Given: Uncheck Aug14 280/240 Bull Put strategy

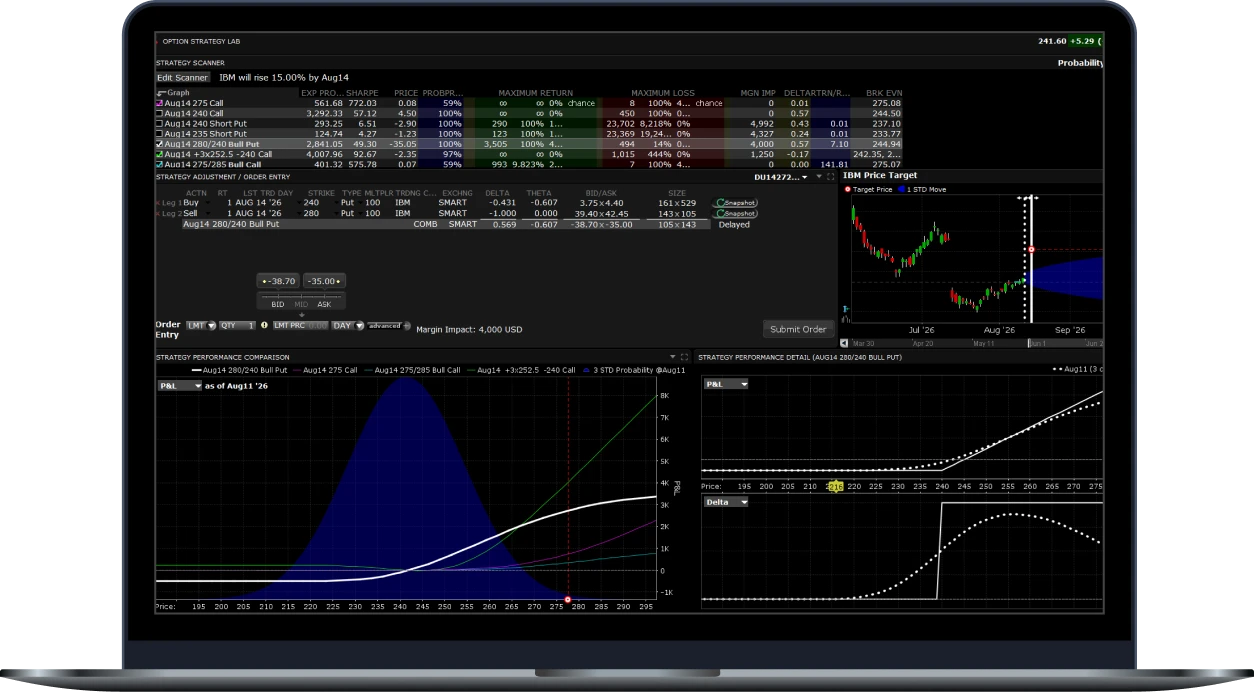Looking at the screenshot, I should 159,144.
